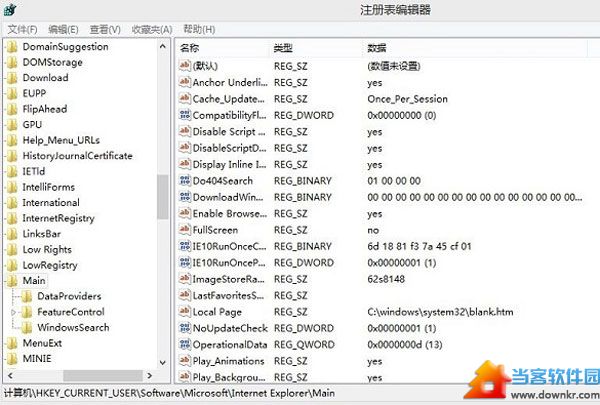600x405 pixels.
Task: Click the string icon for FullScreen value
Action: [185, 230]
